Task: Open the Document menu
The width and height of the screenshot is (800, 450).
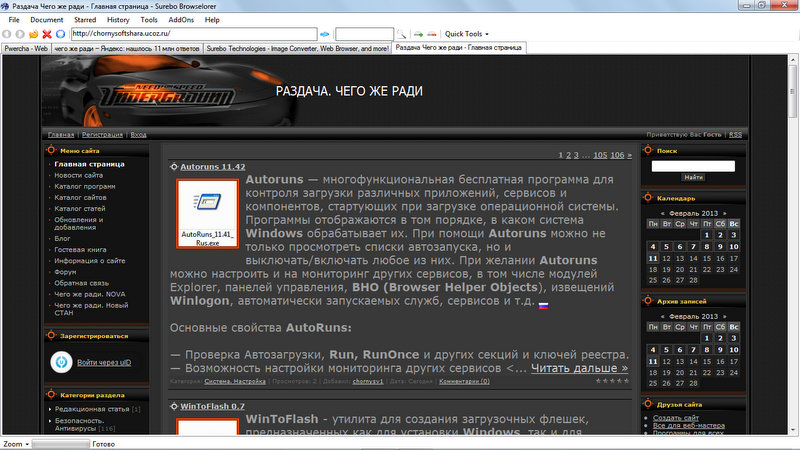Action: [46, 20]
